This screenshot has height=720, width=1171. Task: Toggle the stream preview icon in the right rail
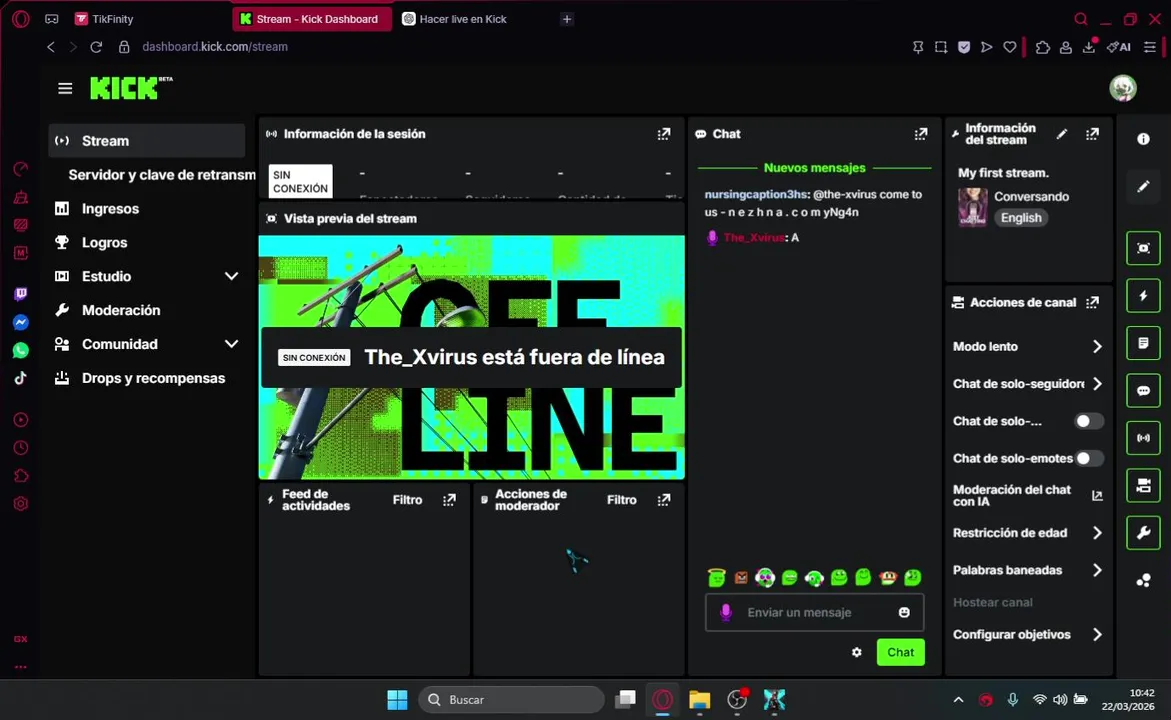[1143, 248]
